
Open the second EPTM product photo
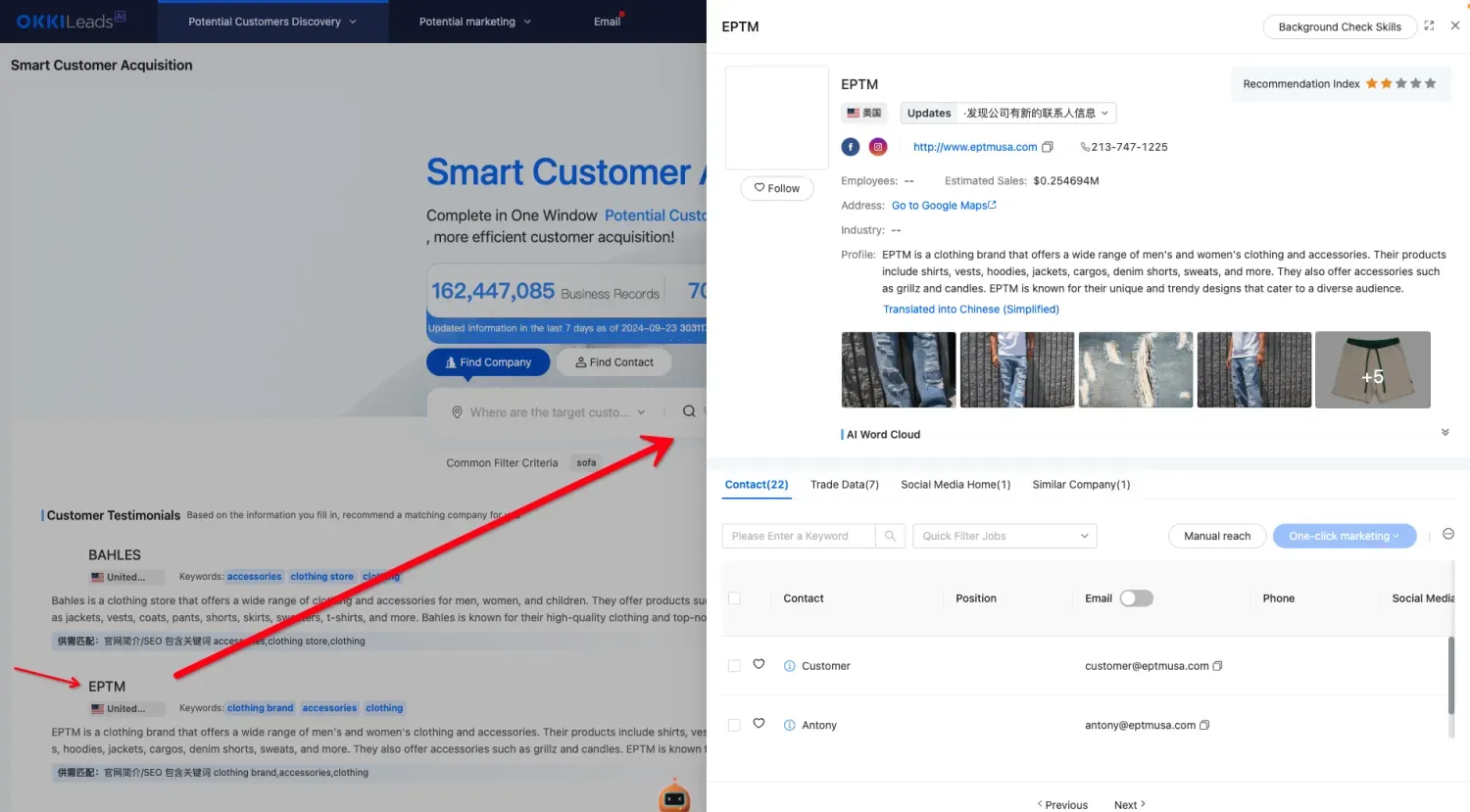pyautogui.click(x=1017, y=369)
